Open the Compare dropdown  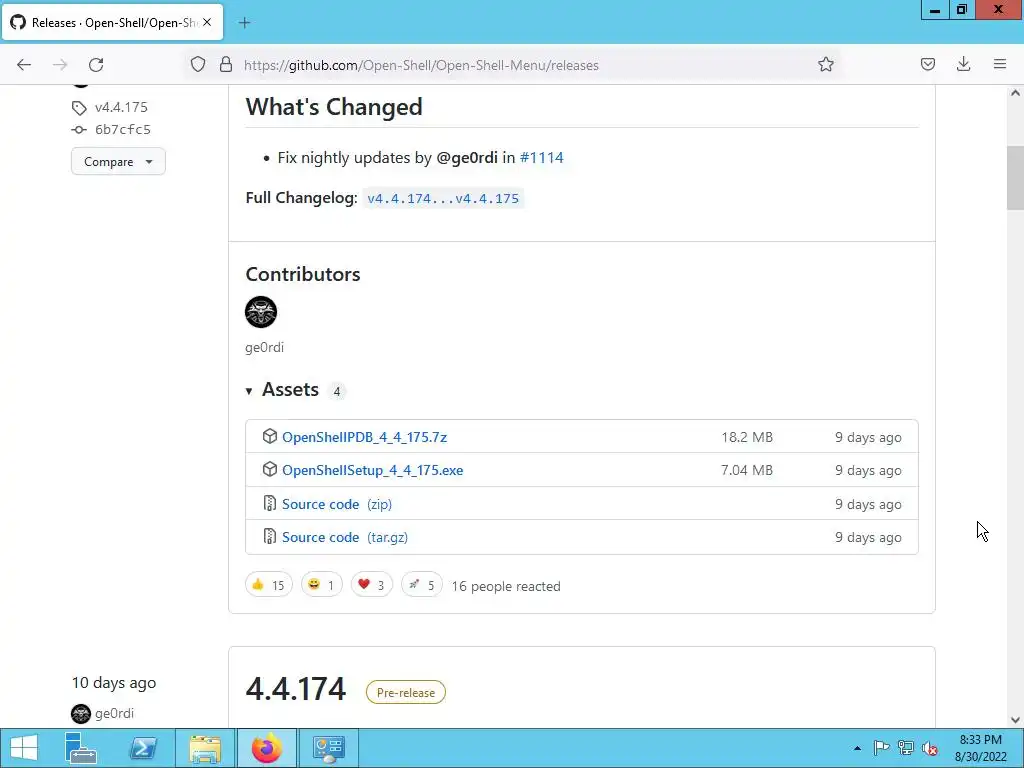point(118,161)
